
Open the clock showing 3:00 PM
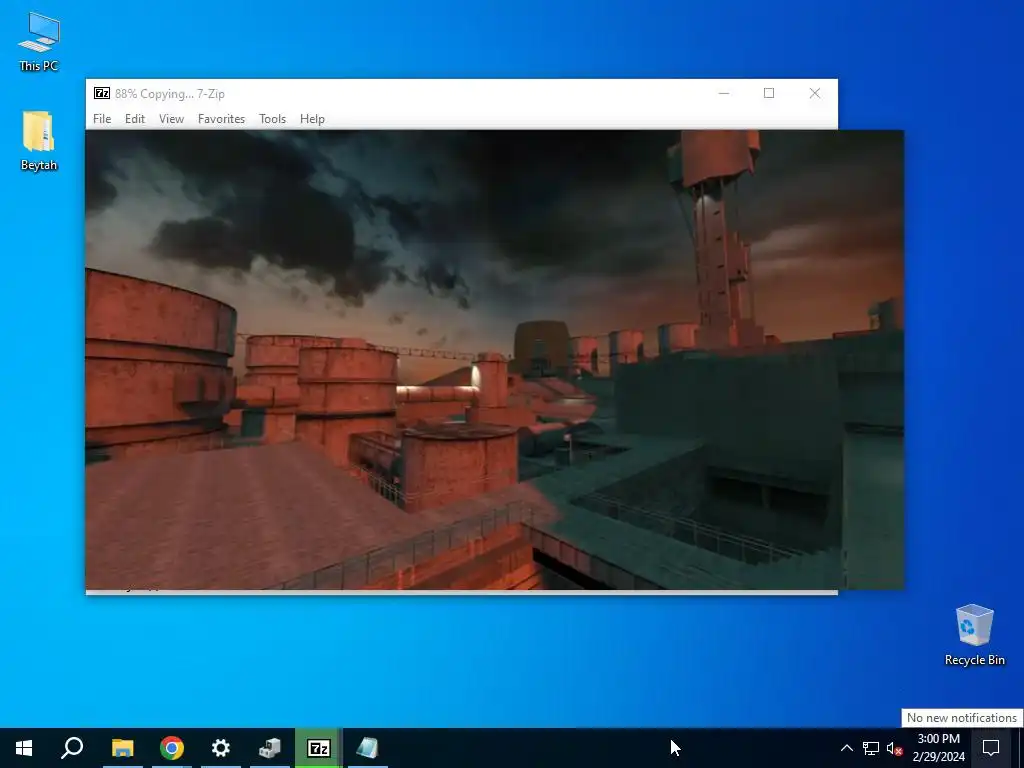point(938,748)
